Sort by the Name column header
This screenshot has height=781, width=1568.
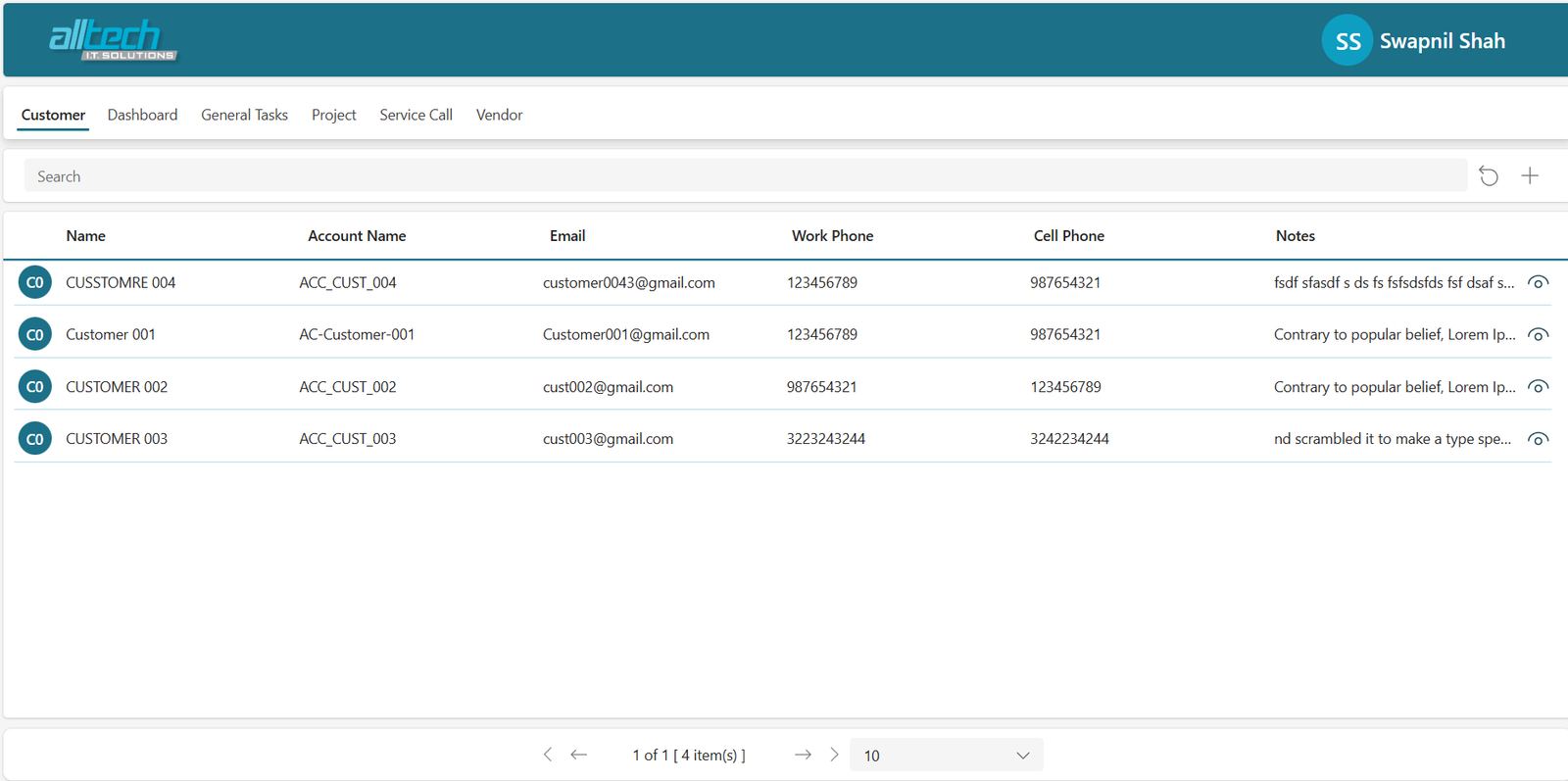coord(85,236)
